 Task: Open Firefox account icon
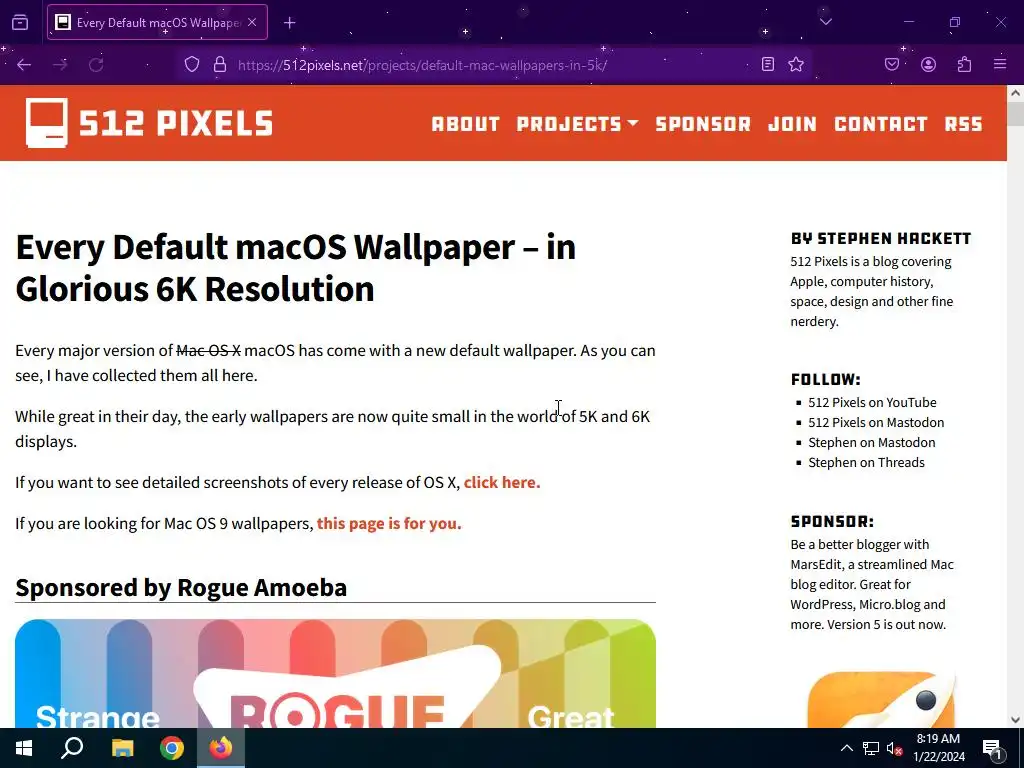[928, 64]
